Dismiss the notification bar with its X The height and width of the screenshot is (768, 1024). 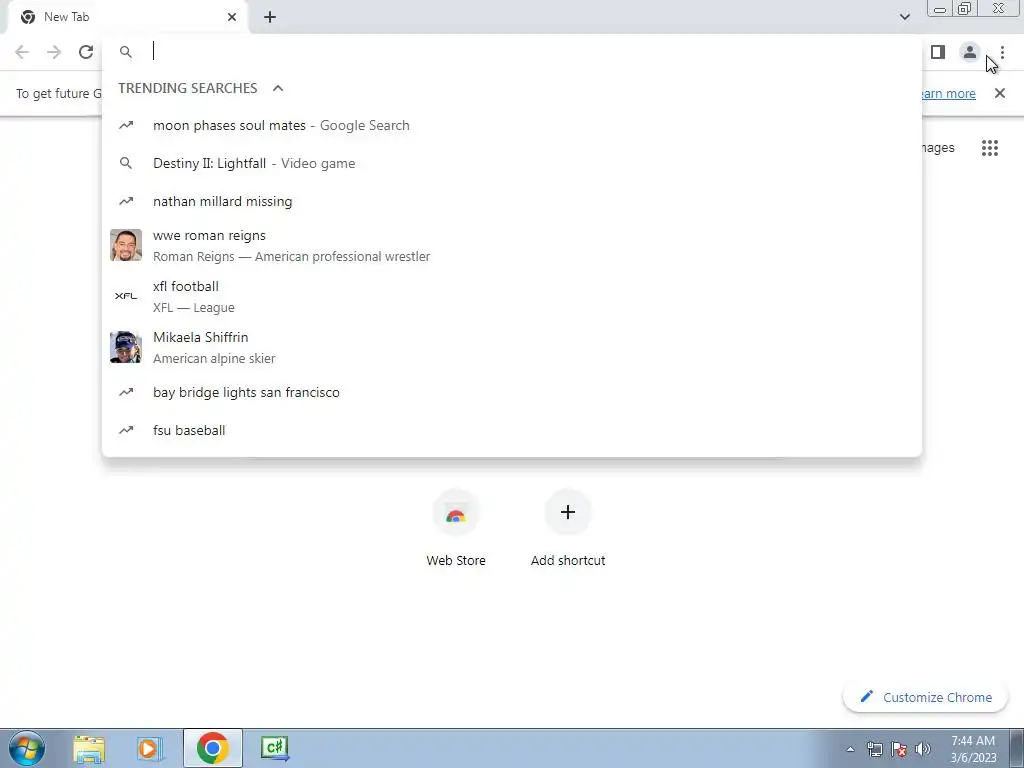point(1000,93)
